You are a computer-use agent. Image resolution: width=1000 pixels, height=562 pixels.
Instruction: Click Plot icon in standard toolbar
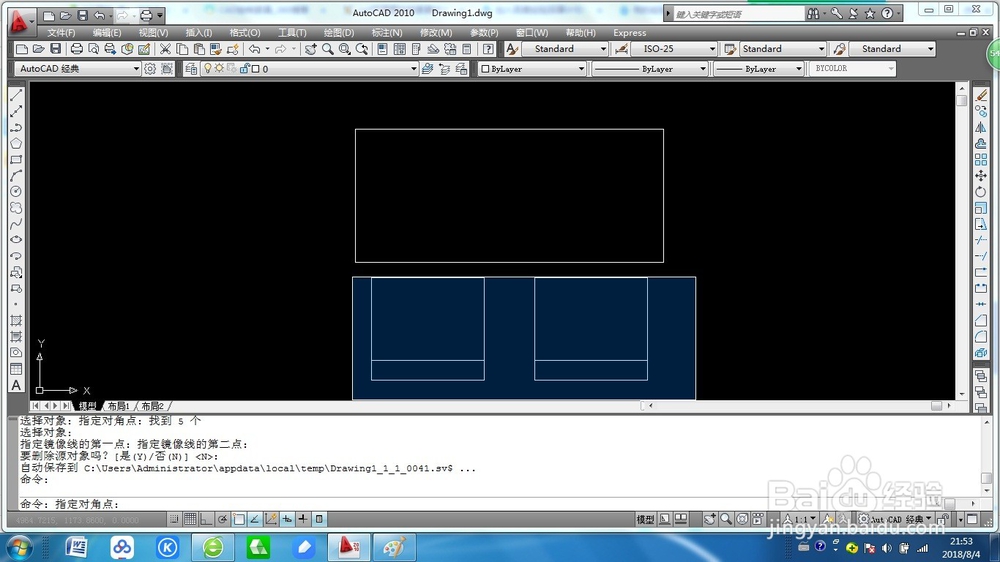pos(77,48)
